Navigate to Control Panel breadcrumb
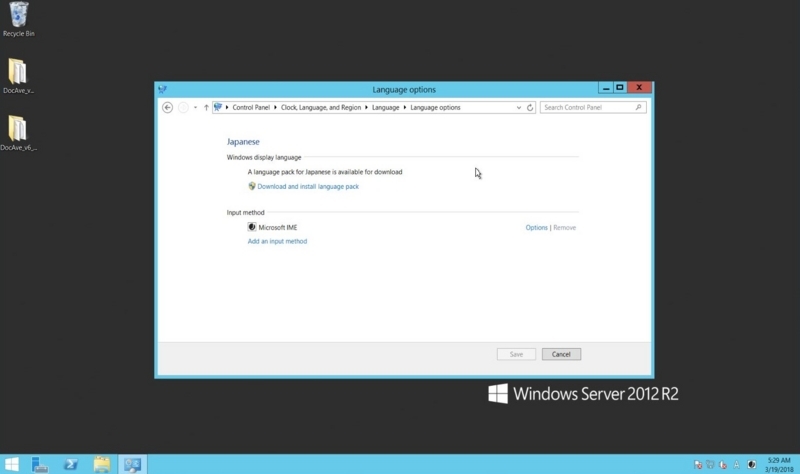Viewport: 800px width, 474px height. pyautogui.click(x=251, y=108)
